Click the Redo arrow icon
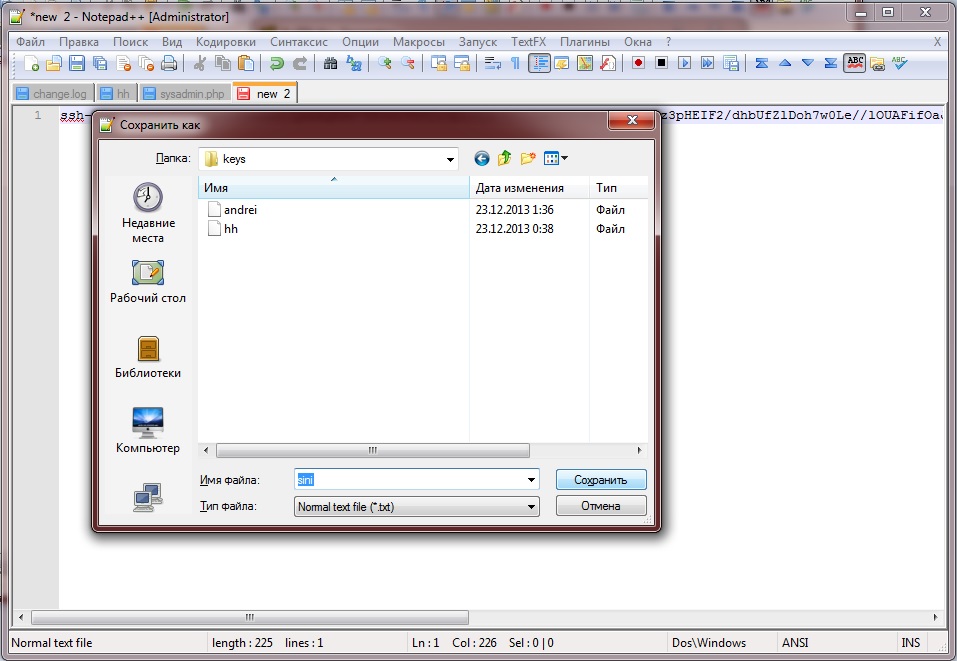957x661 pixels. 300,63
